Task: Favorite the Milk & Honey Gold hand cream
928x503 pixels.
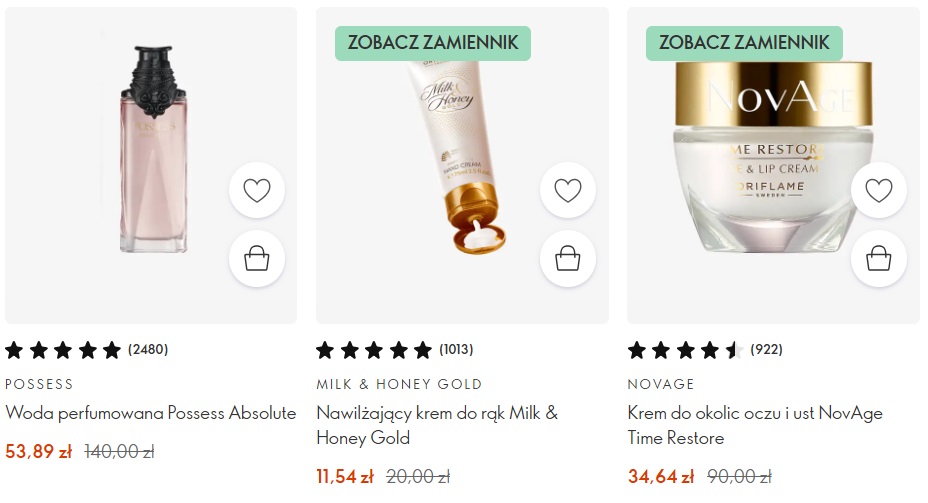Action: (x=568, y=190)
